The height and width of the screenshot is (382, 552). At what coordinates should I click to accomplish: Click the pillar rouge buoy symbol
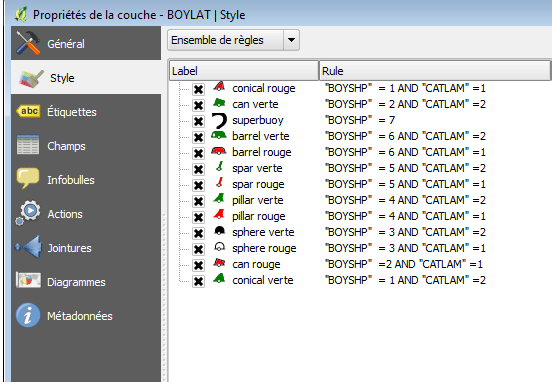tap(219, 214)
